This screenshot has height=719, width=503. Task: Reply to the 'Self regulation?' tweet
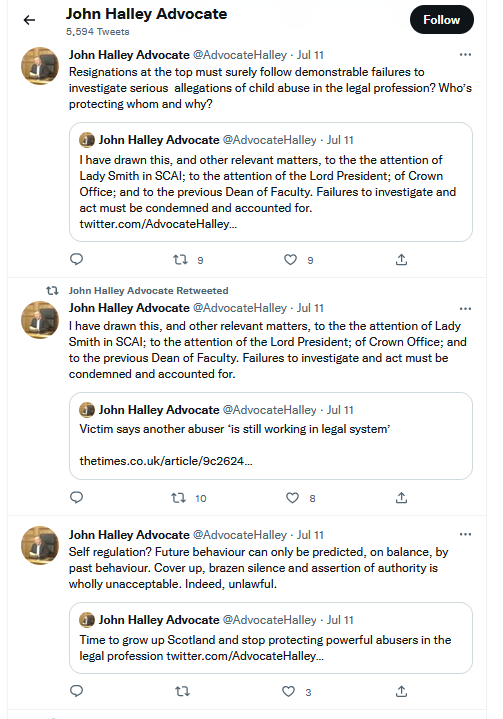(x=77, y=691)
